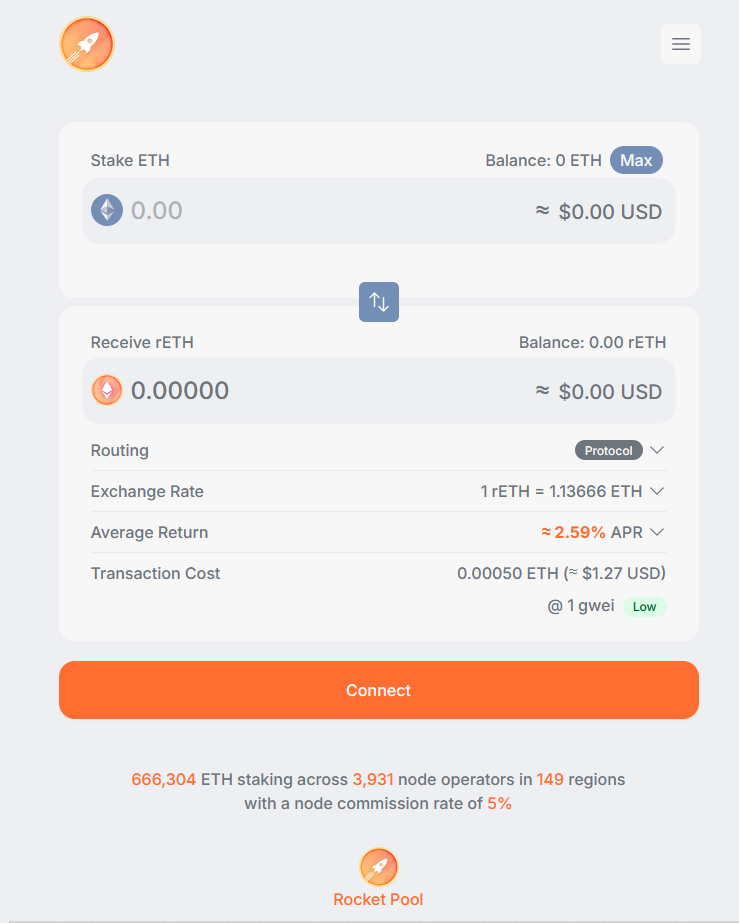This screenshot has height=923, width=739.
Task: Click the Receive rETH amount field
Action: [379, 390]
